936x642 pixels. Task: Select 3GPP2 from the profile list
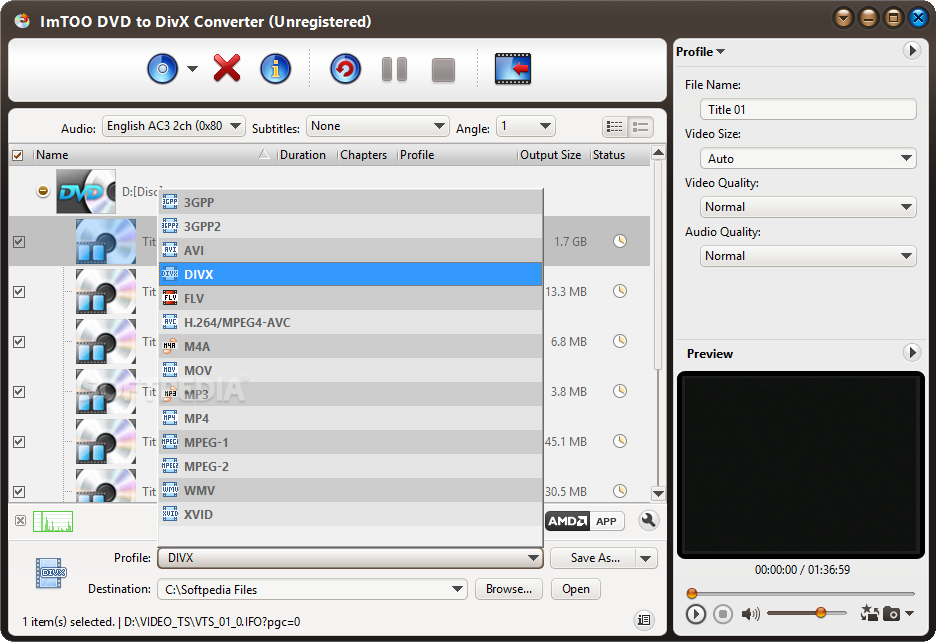(x=351, y=226)
